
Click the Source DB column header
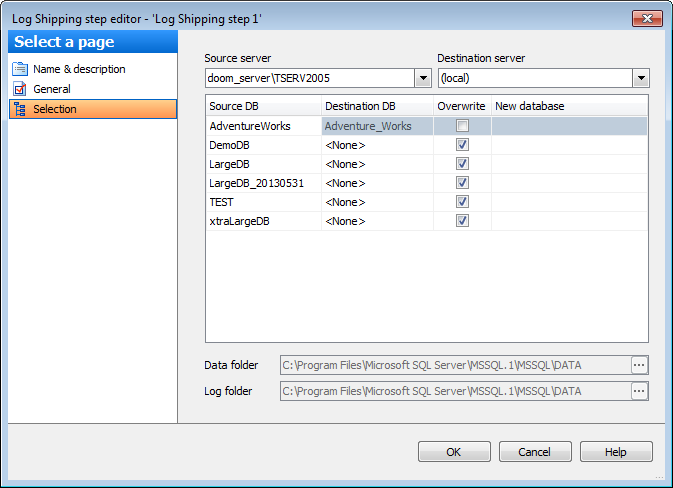[x=264, y=106]
